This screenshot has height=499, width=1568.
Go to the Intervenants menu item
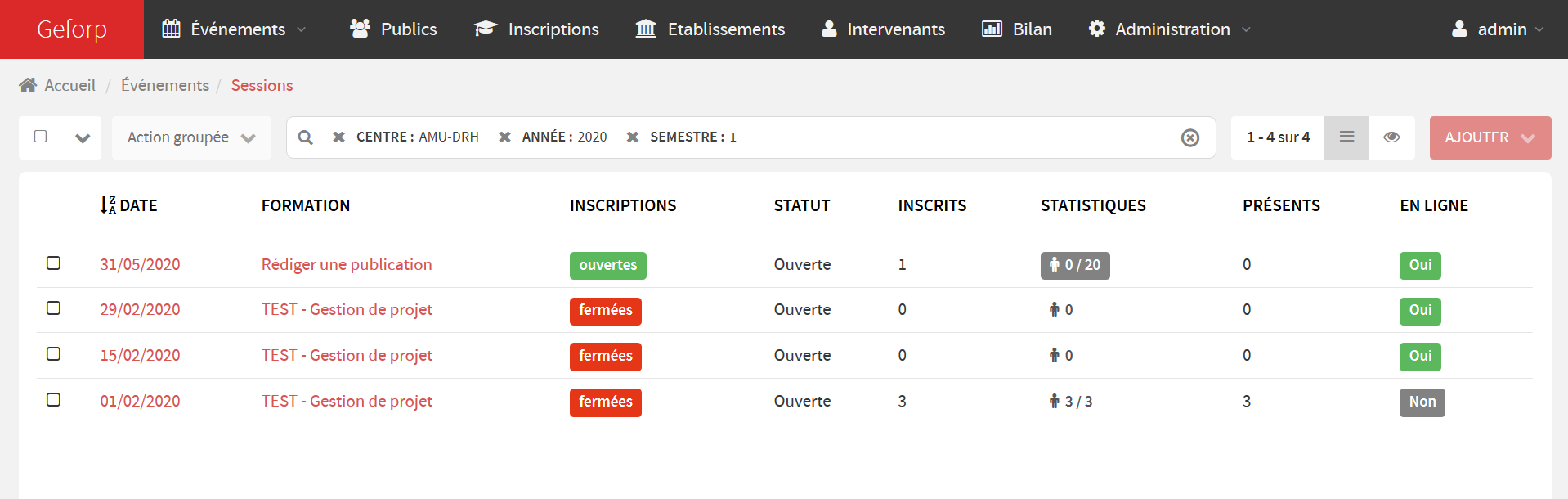pos(883,29)
